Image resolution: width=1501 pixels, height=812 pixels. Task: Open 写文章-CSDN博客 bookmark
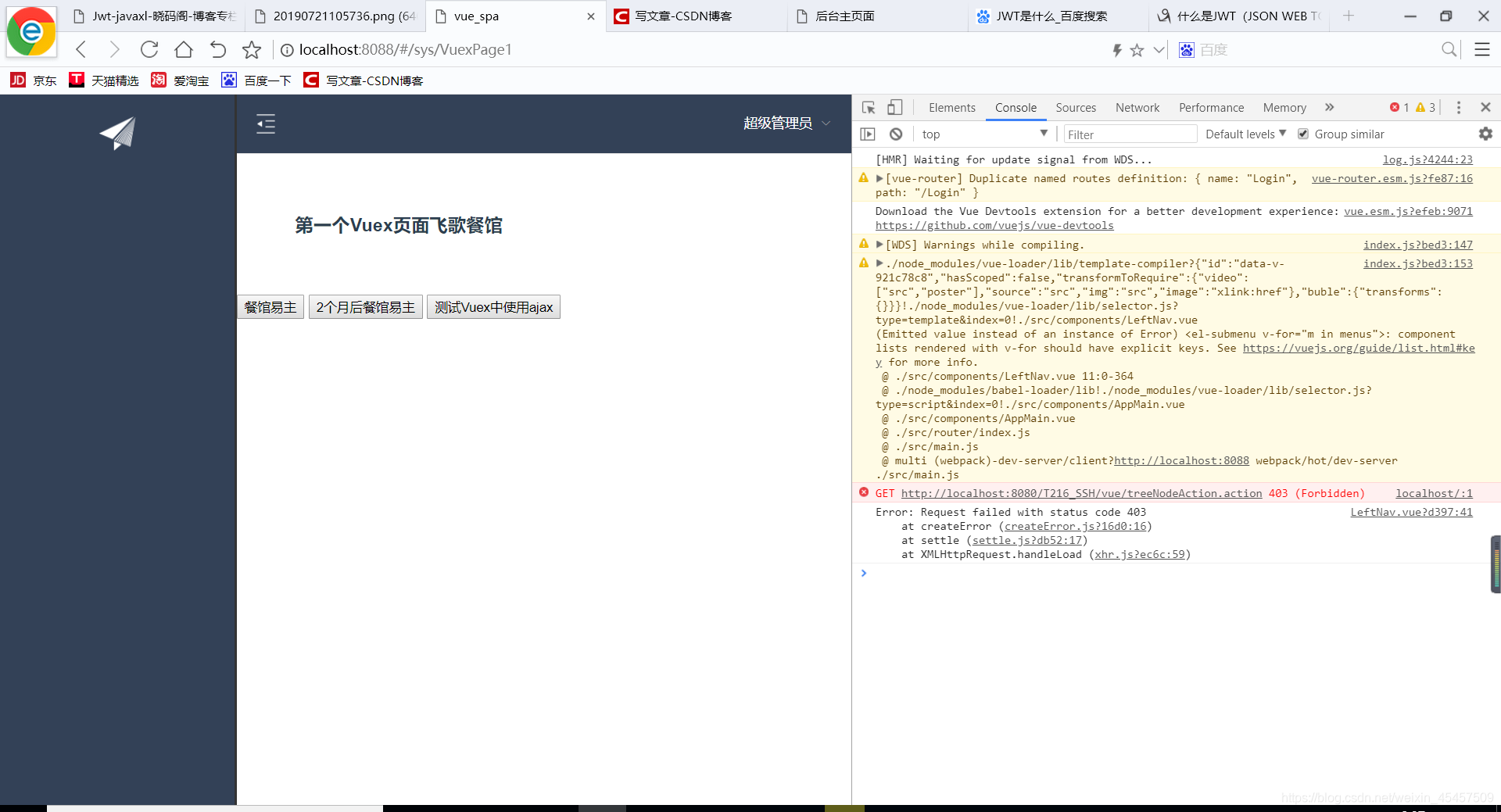click(364, 80)
